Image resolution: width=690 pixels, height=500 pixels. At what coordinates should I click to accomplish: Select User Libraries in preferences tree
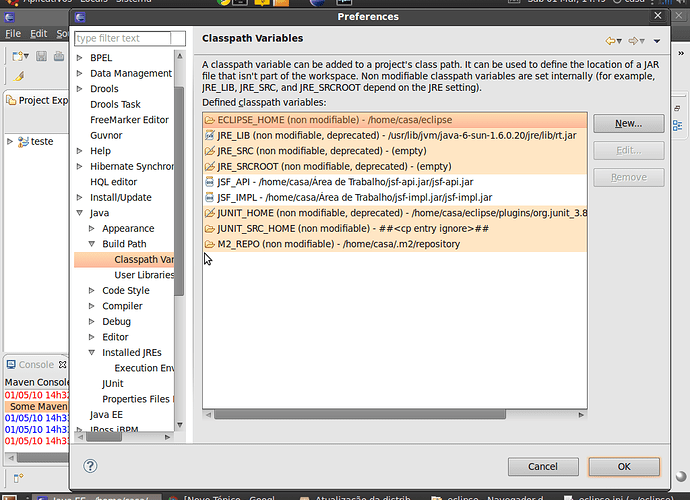point(144,275)
